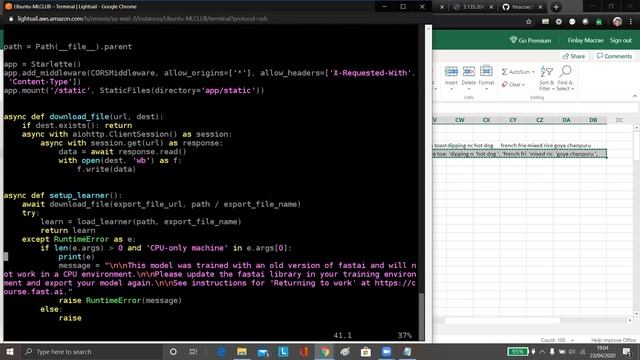The height and width of the screenshot is (360, 640).
Task: Click 'Count: 100' in Excel status bar
Action: [x=553, y=340]
